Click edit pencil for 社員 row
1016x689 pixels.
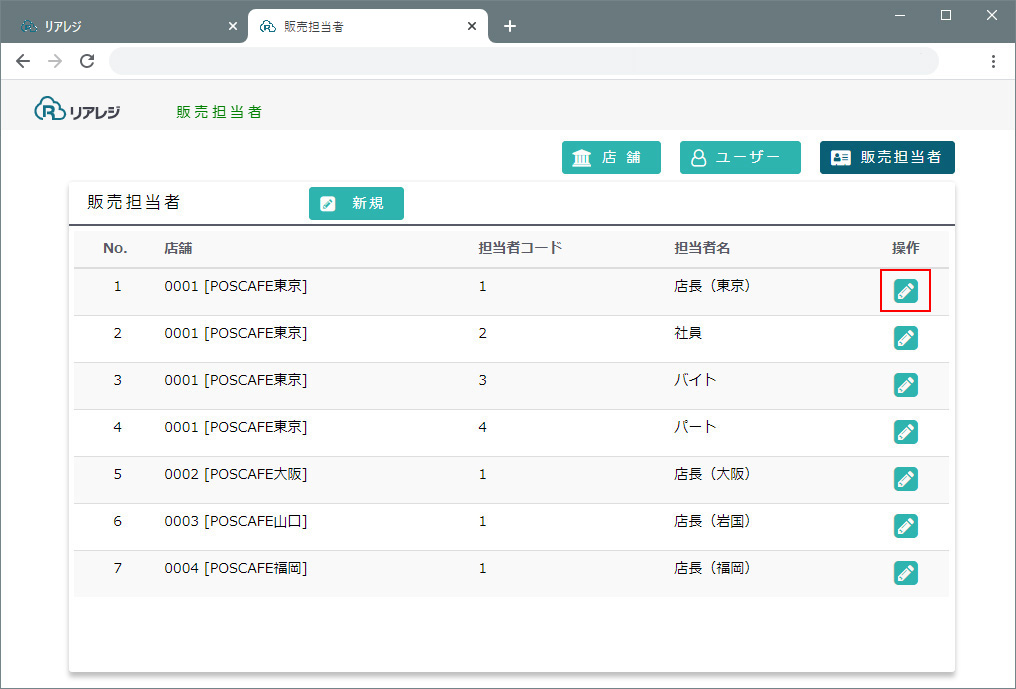point(905,338)
